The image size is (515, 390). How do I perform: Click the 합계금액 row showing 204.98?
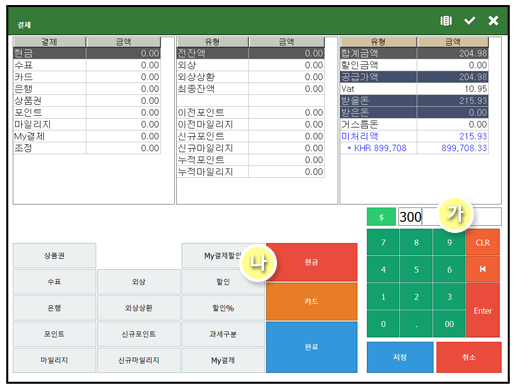pyautogui.click(x=414, y=53)
